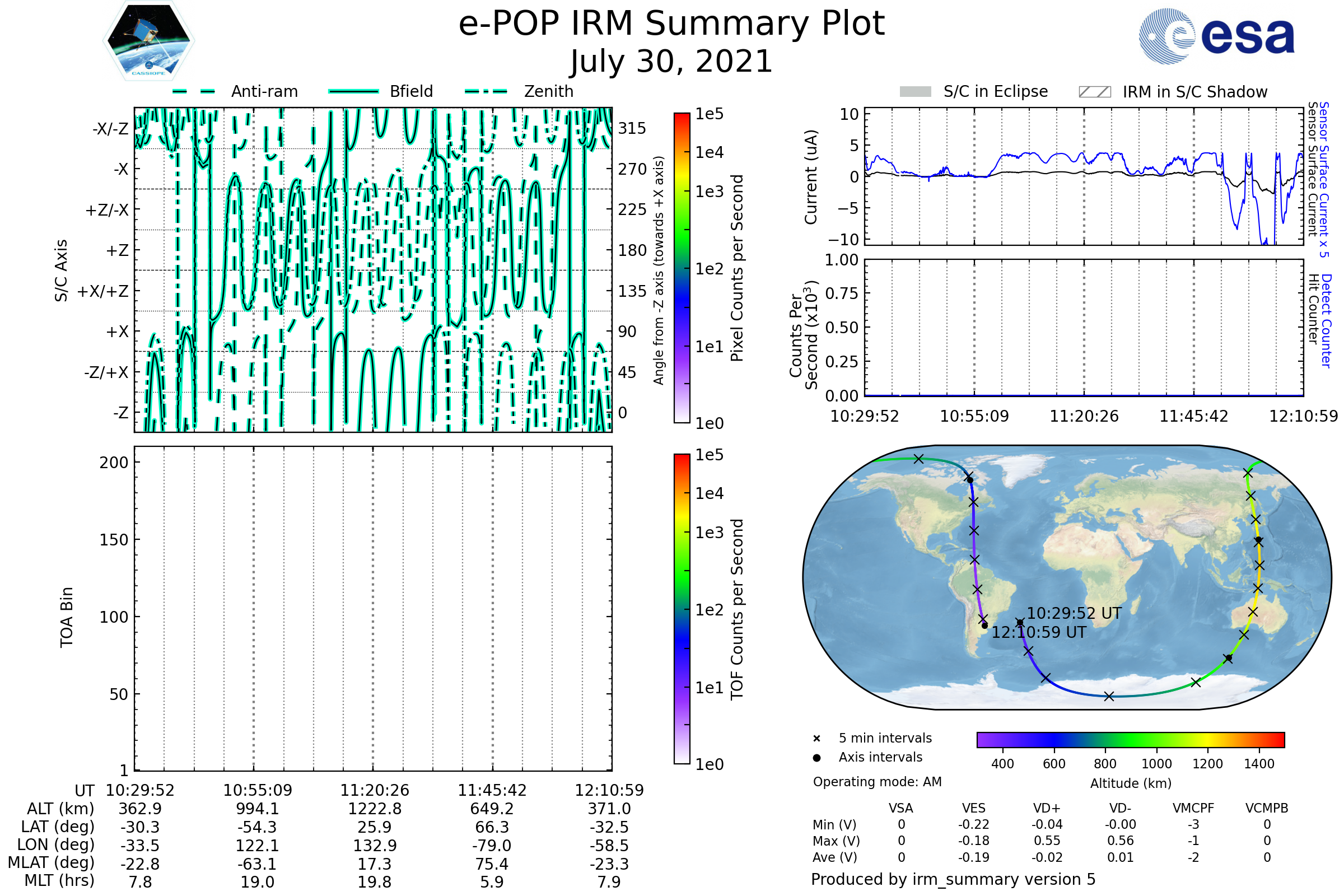Click the Zenith dash-dot legend line
Image resolution: width=1344 pixels, height=896 pixels.
click(486, 91)
